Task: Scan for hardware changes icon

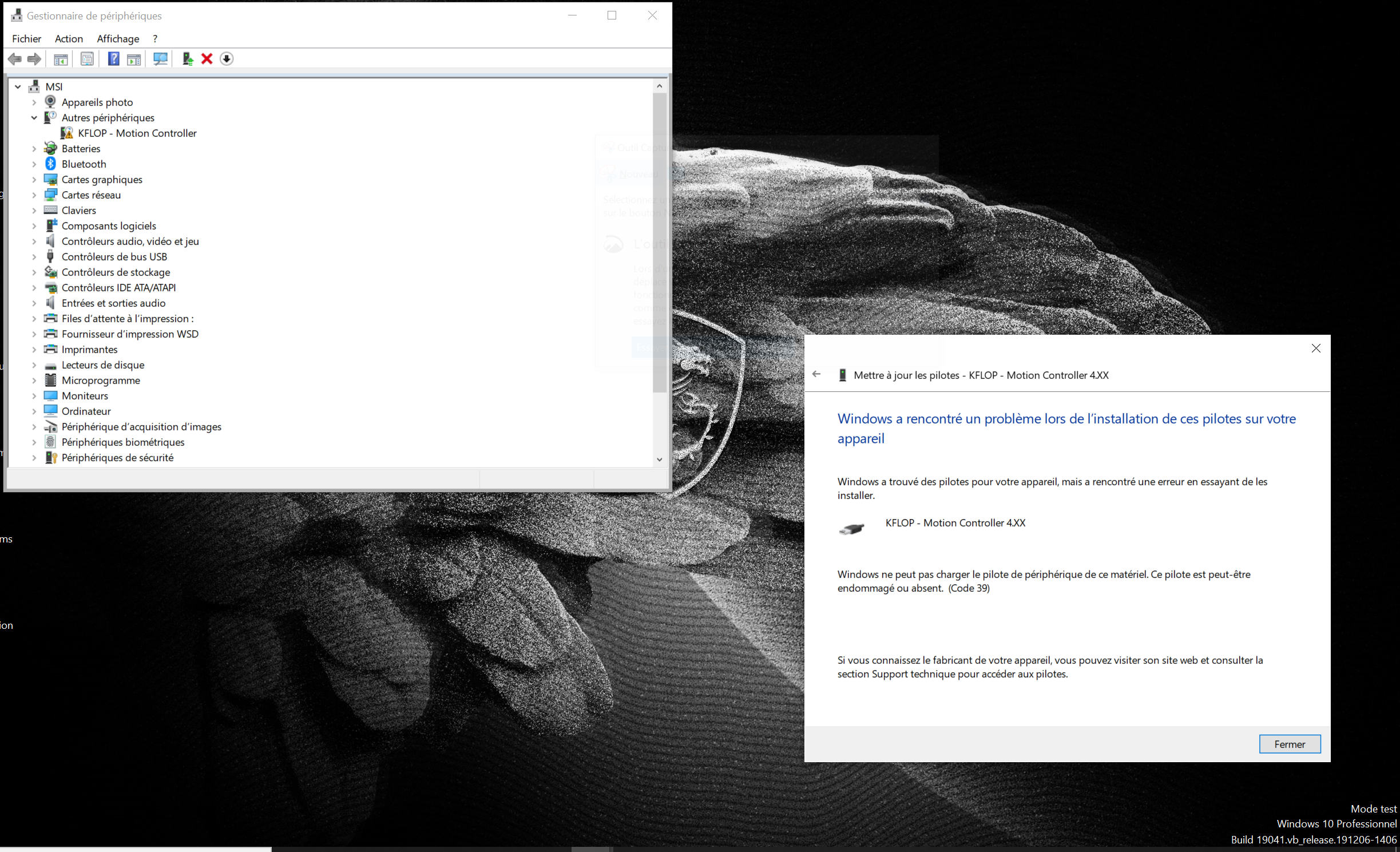Action: [160, 59]
